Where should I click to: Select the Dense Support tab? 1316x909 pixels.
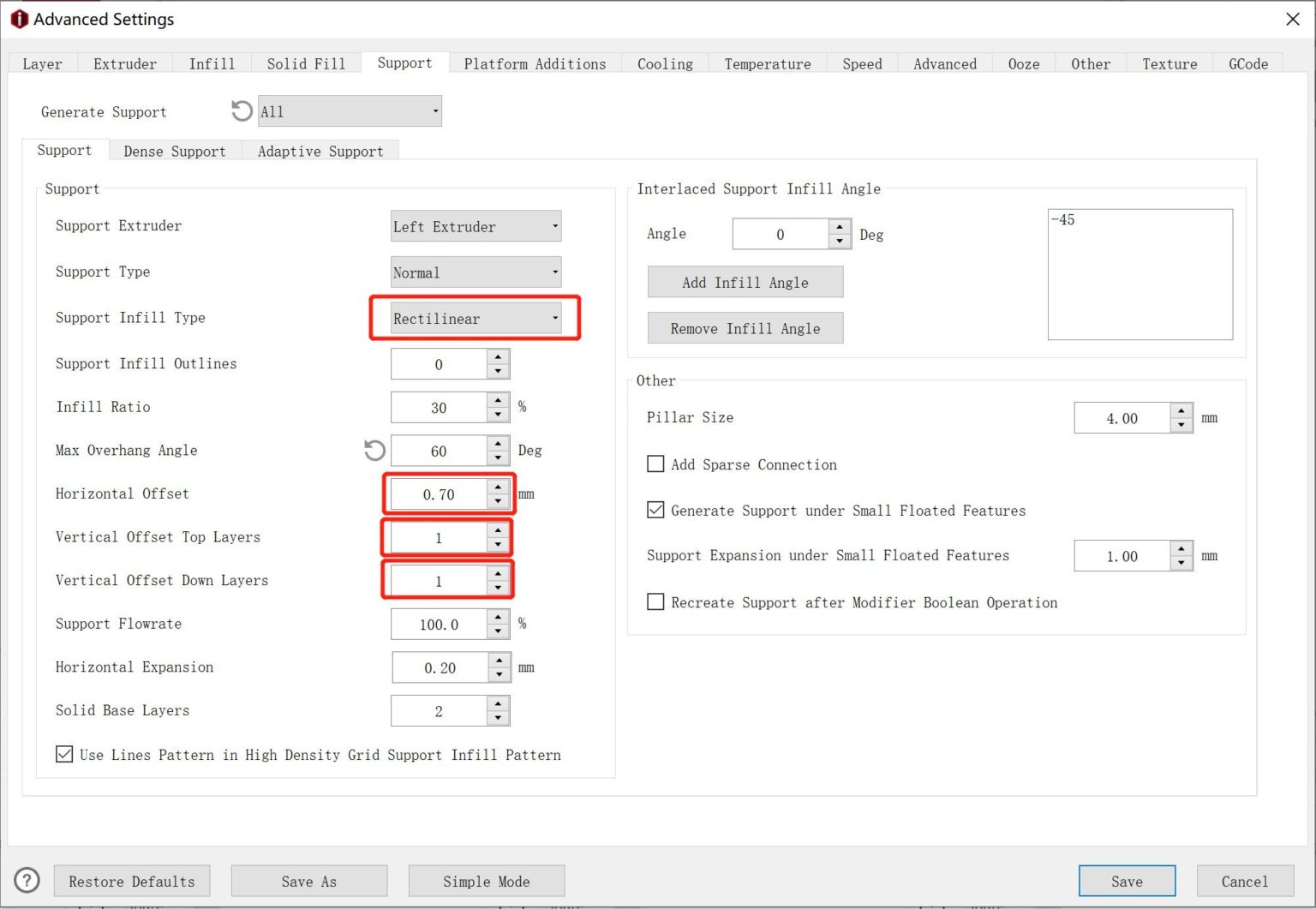[175, 151]
